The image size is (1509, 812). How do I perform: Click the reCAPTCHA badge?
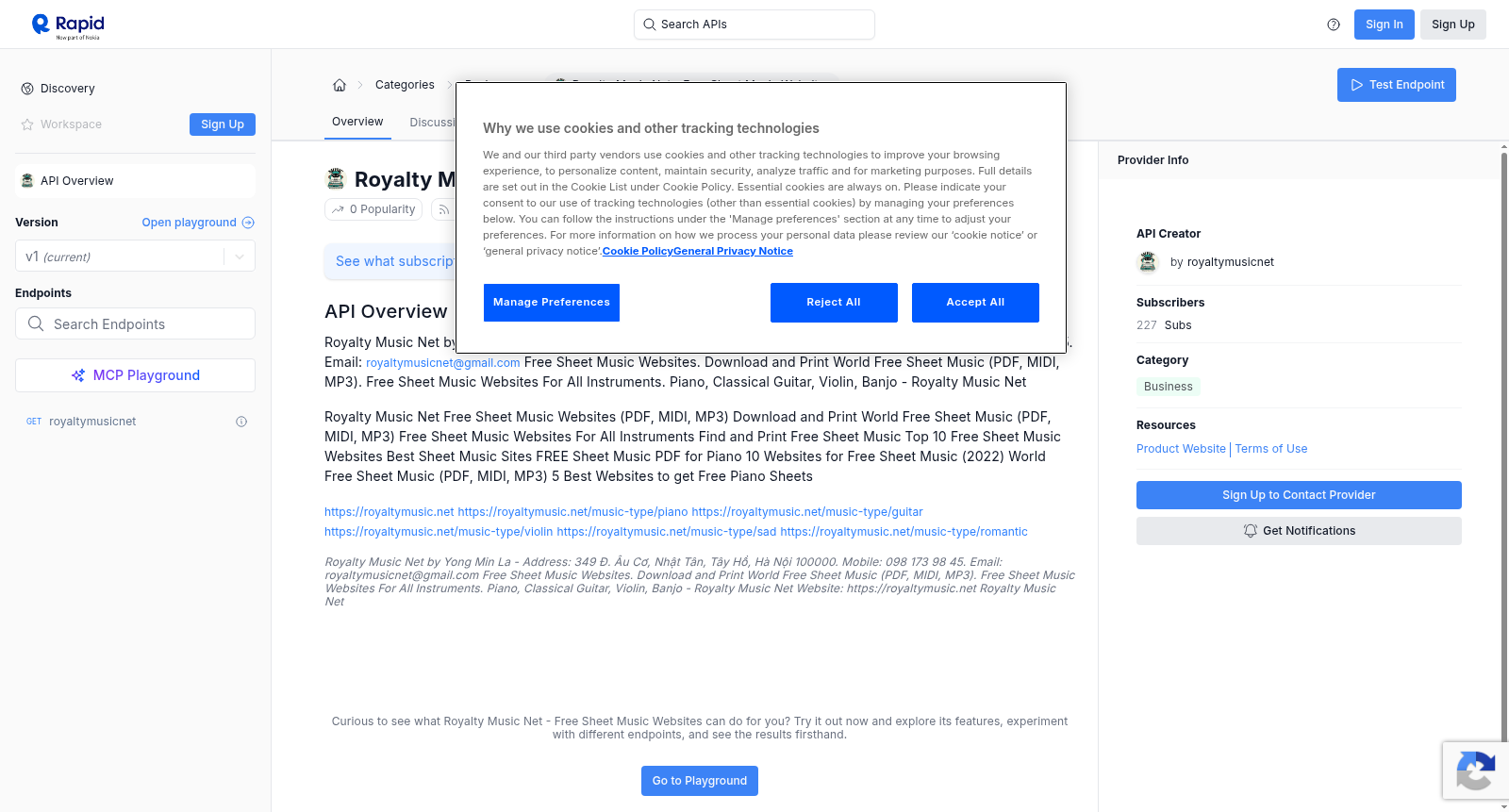pos(1476,771)
